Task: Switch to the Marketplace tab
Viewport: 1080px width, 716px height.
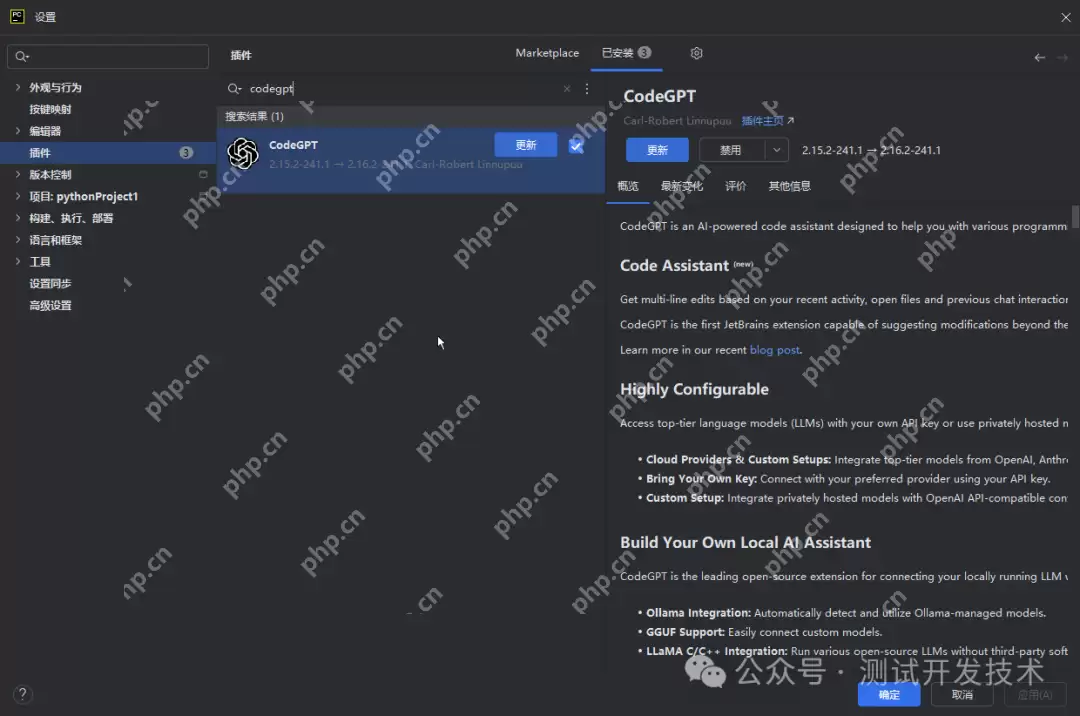Action: point(547,53)
